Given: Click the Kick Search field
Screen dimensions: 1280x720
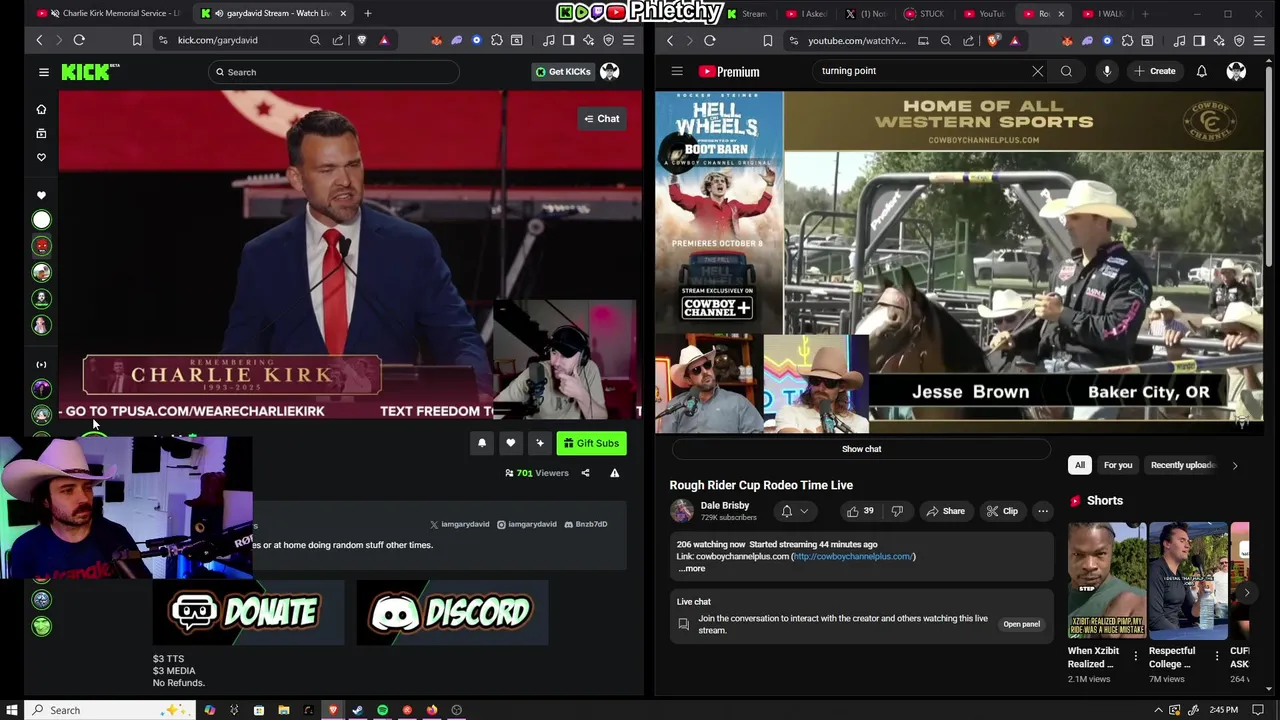Looking at the screenshot, I should [333, 72].
